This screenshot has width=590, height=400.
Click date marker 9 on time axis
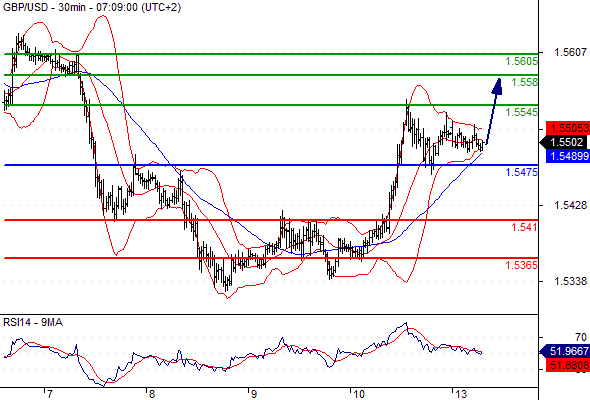[253, 394]
